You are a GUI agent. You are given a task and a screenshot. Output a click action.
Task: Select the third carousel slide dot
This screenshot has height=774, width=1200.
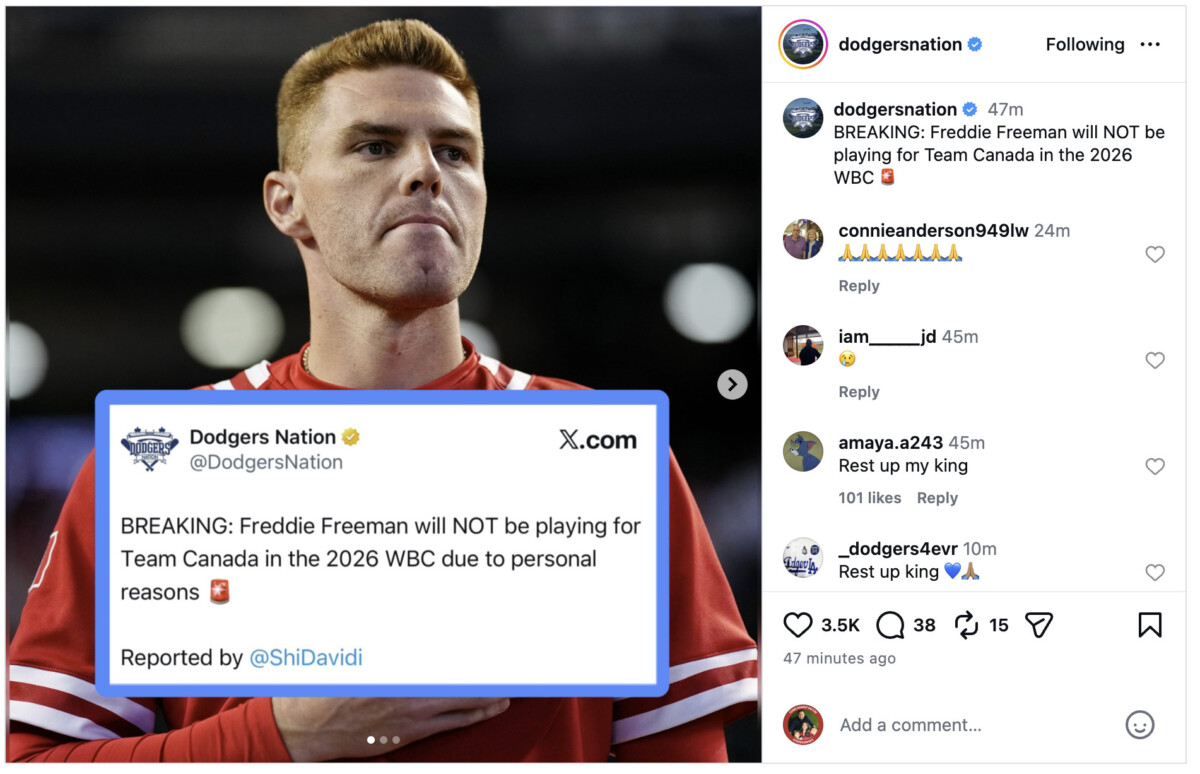click(x=396, y=740)
